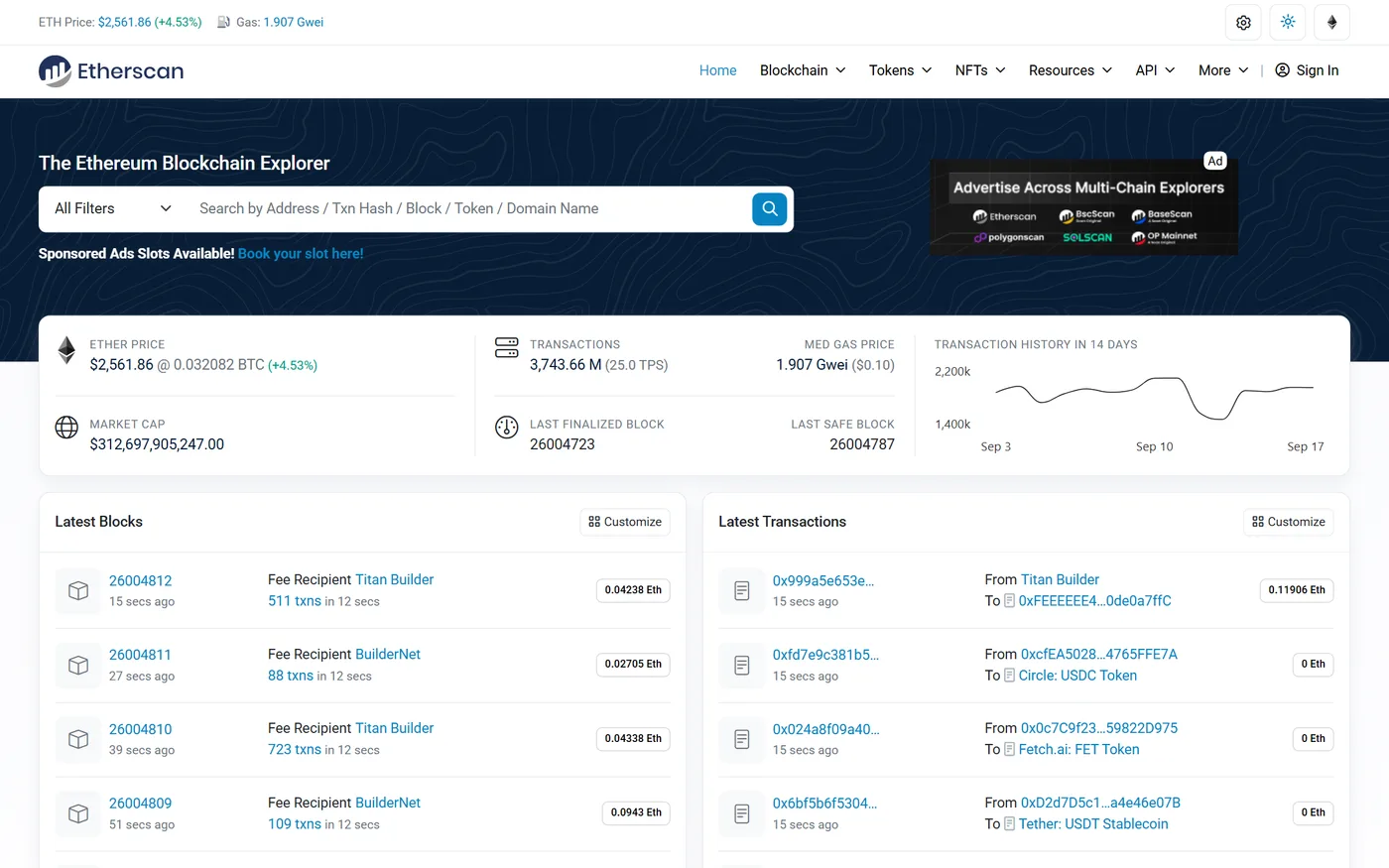Click the 0.04238 Eth reward badge
The height and width of the screenshot is (868, 1389).
click(x=633, y=590)
